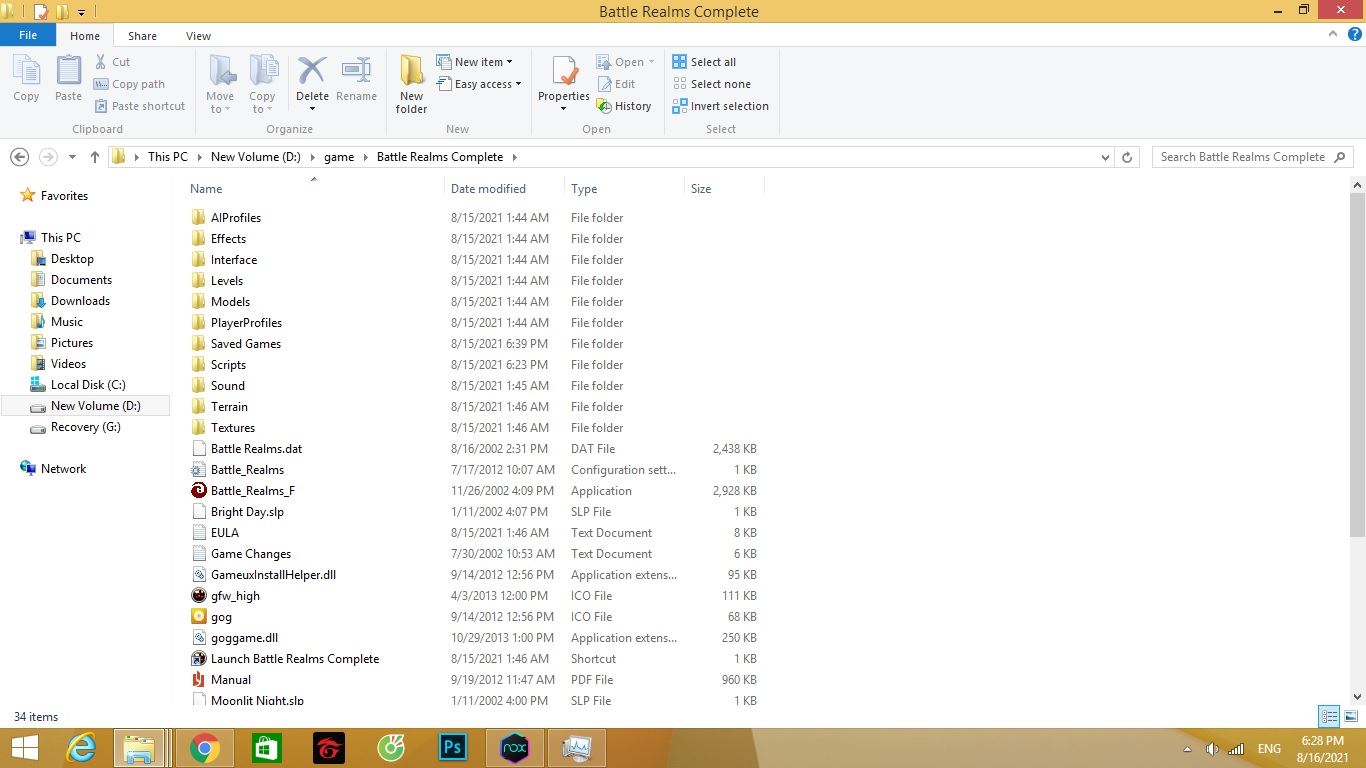Collapse the ribbon with the chevron

pyautogui.click(x=1334, y=35)
